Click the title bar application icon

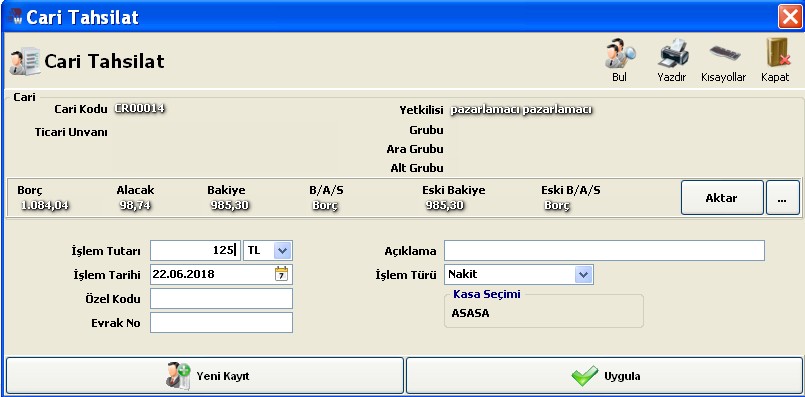tap(15, 16)
